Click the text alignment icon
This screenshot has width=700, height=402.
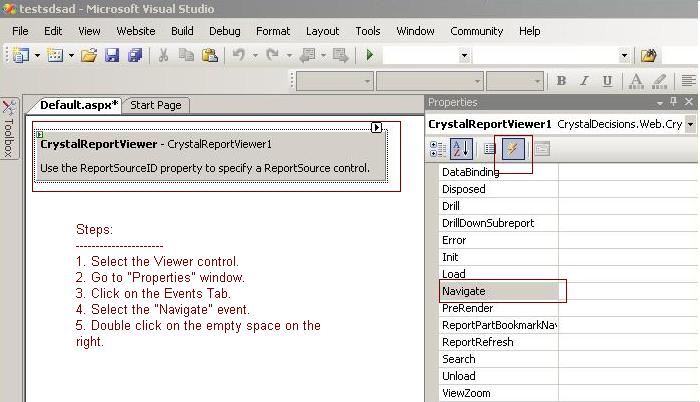(689, 81)
